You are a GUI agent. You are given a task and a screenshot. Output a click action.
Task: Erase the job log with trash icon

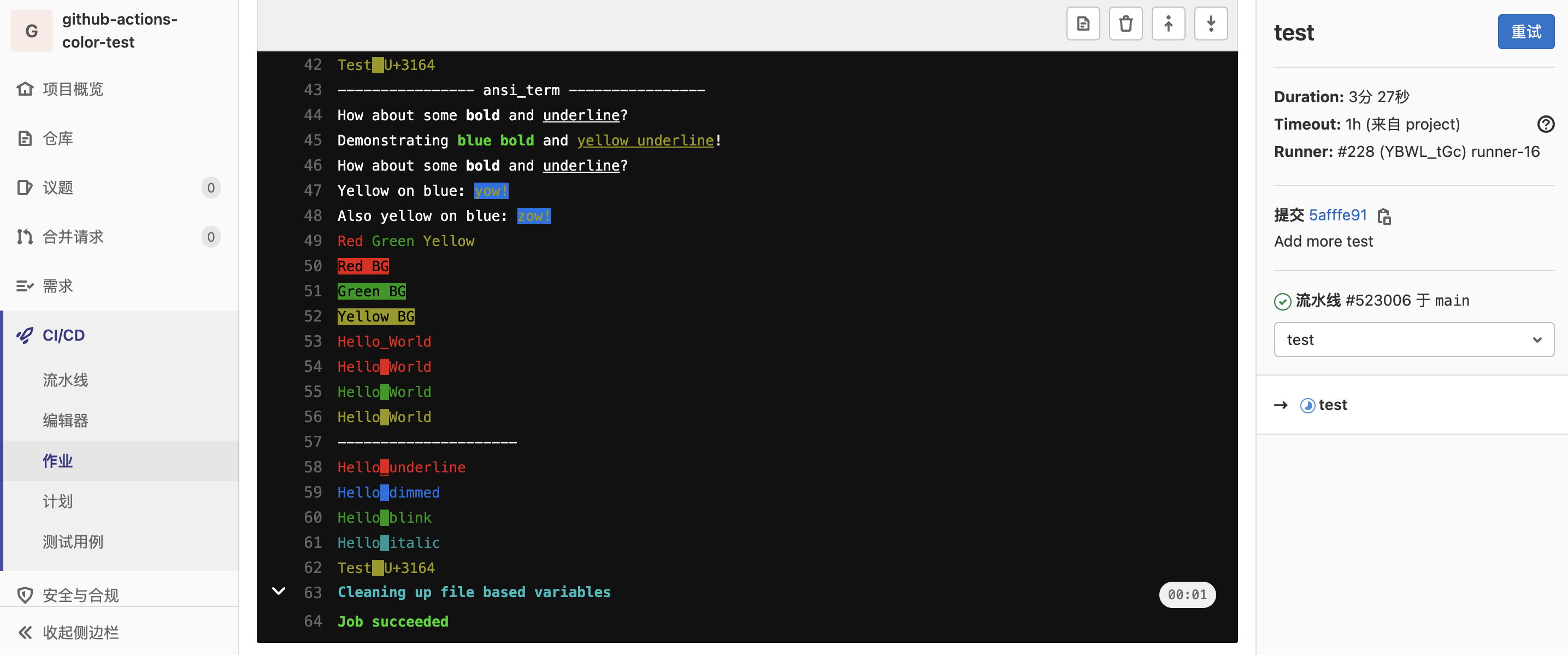pos(1125,23)
